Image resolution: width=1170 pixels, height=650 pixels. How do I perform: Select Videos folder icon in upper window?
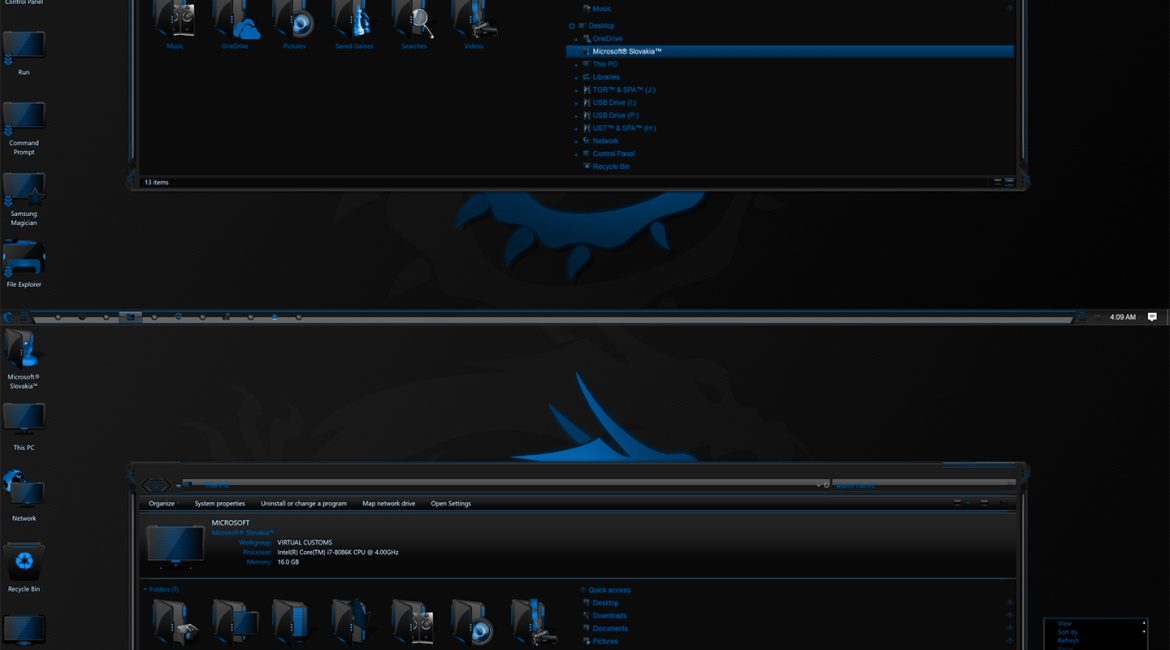coord(475,25)
